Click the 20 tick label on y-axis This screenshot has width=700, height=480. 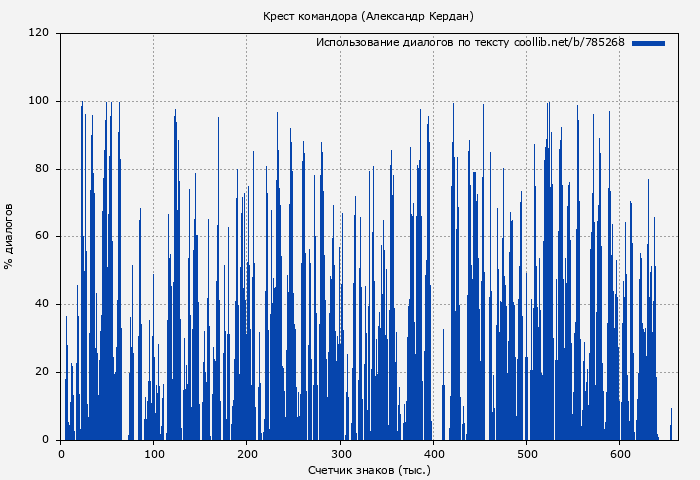(42, 372)
